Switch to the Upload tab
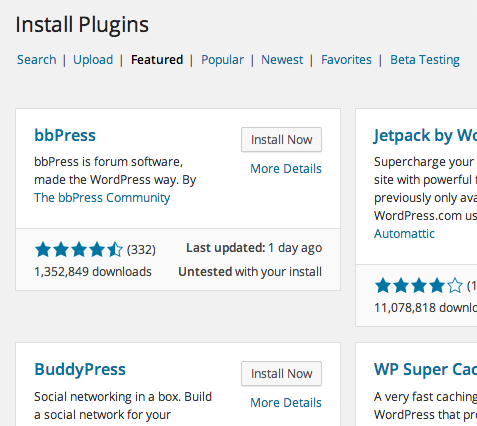 [x=93, y=60]
